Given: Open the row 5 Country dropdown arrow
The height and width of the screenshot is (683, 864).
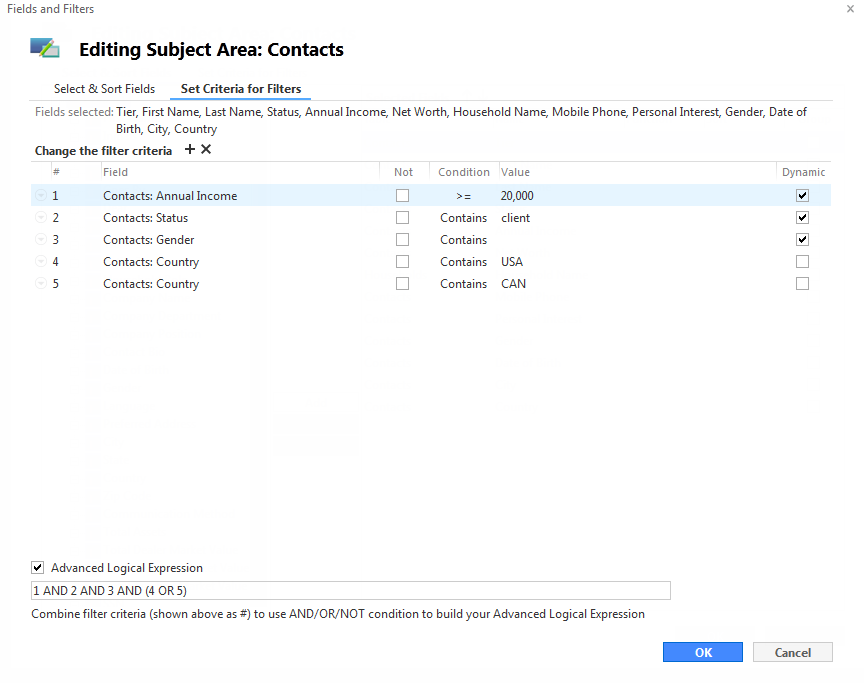Looking at the screenshot, I should pyautogui.click(x=41, y=283).
